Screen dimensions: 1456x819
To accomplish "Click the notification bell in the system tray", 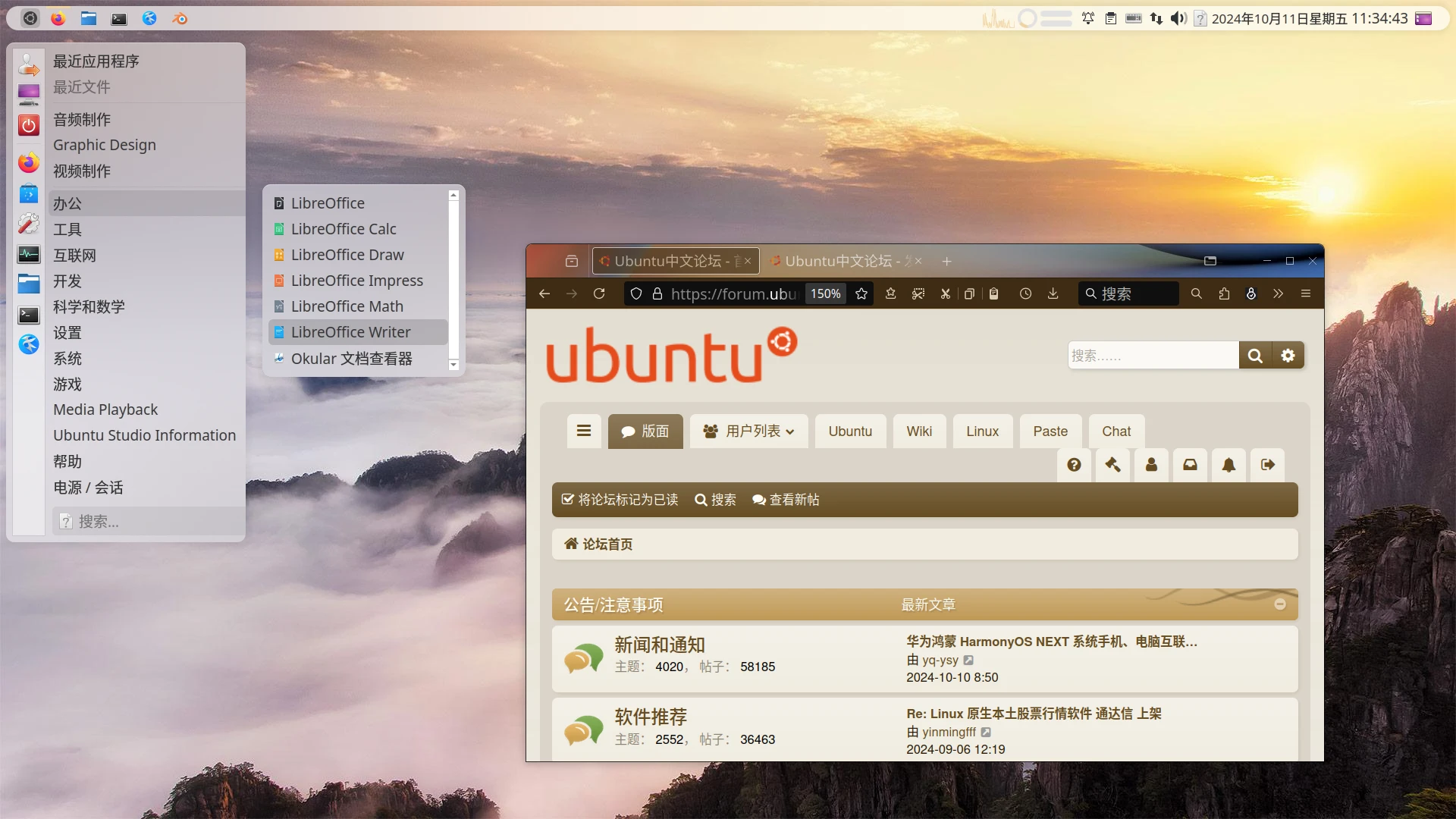I will coord(1088,18).
